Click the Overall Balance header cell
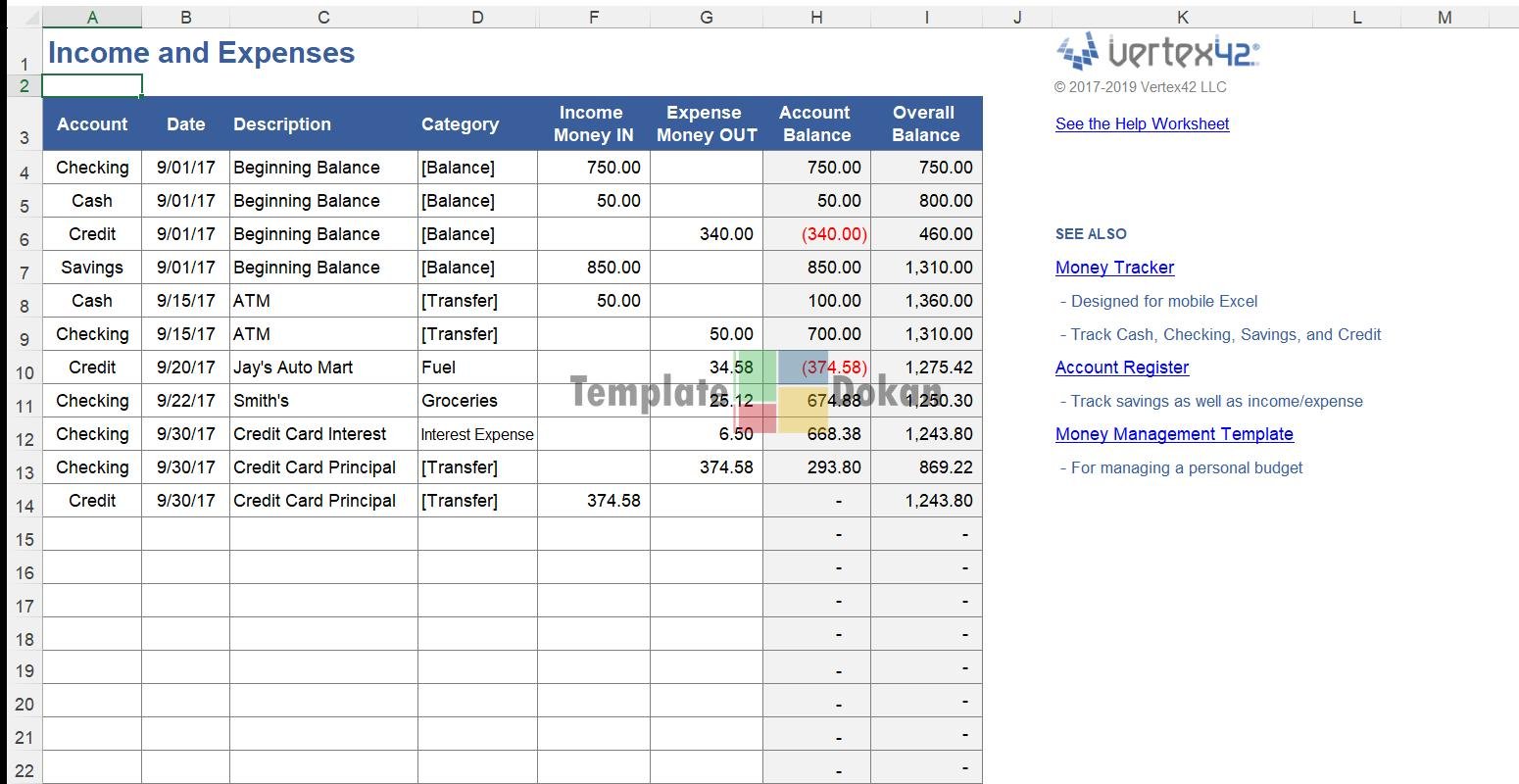The height and width of the screenshot is (784, 1519). (x=925, y=123)
